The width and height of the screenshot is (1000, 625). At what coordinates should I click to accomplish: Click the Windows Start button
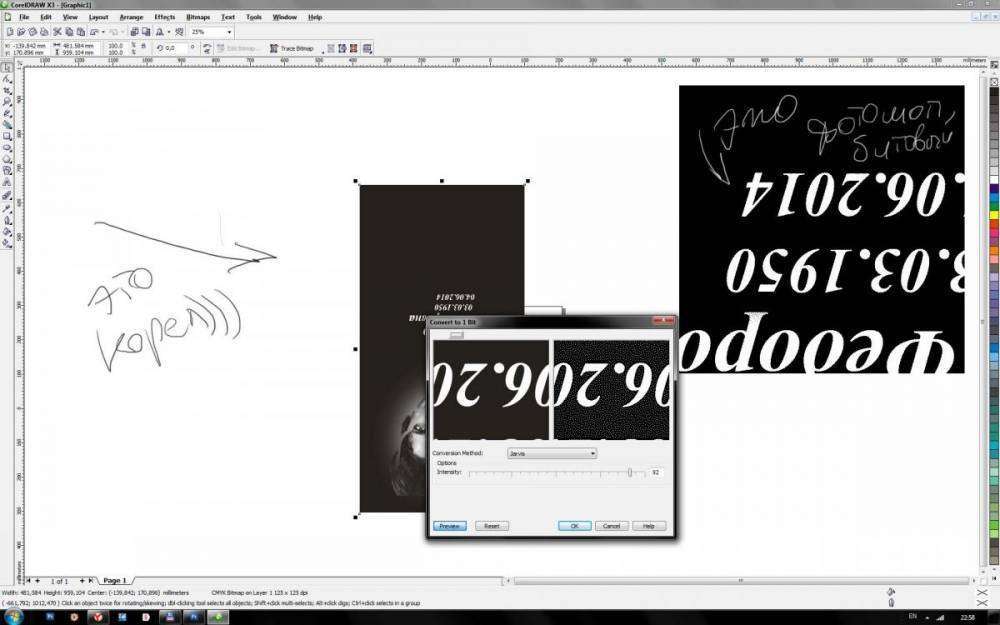[x=10, y=617]
